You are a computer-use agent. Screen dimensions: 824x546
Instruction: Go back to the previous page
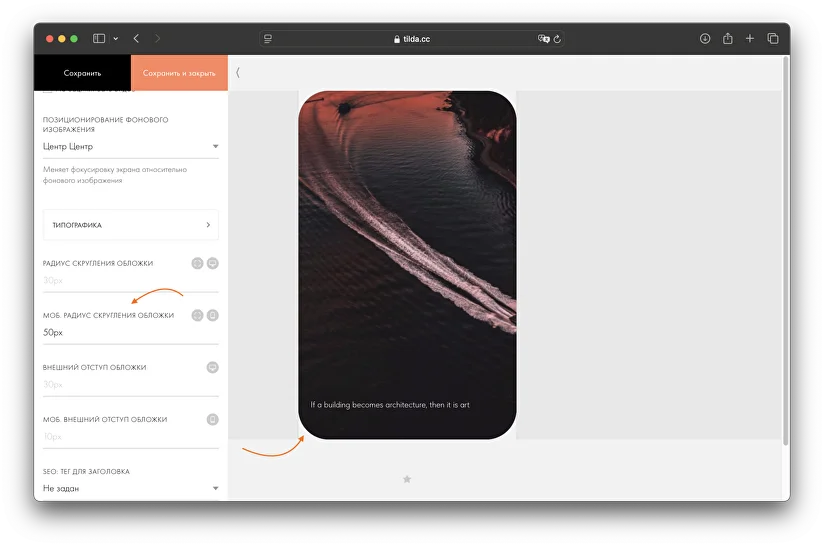[137, 39]
